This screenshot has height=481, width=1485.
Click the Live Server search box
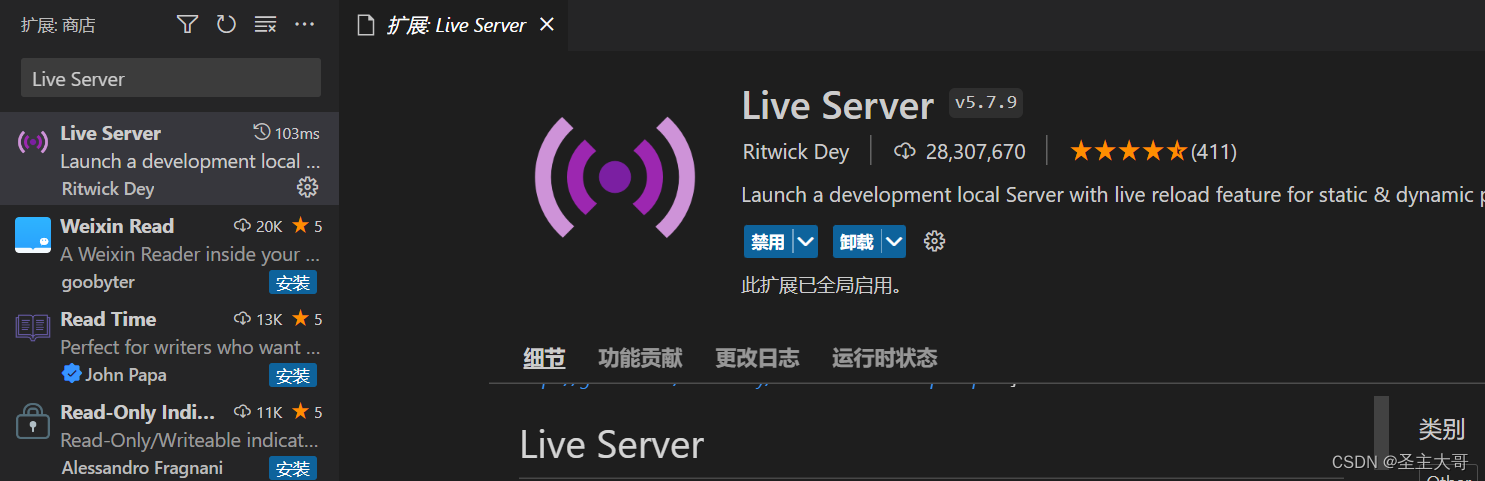171,78
